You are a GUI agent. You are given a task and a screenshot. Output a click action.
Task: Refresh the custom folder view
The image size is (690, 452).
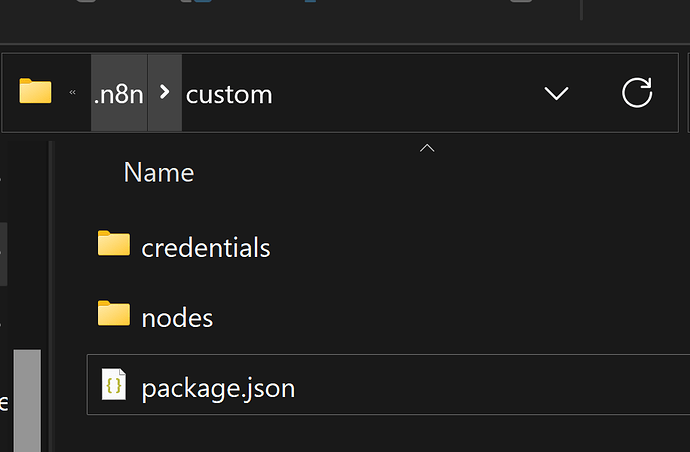637,94
